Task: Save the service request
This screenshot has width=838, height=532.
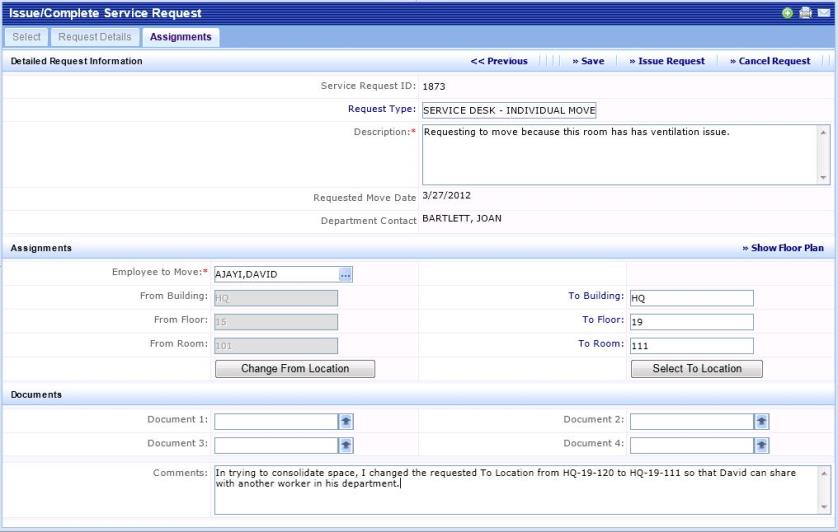Action: point(588,61)
